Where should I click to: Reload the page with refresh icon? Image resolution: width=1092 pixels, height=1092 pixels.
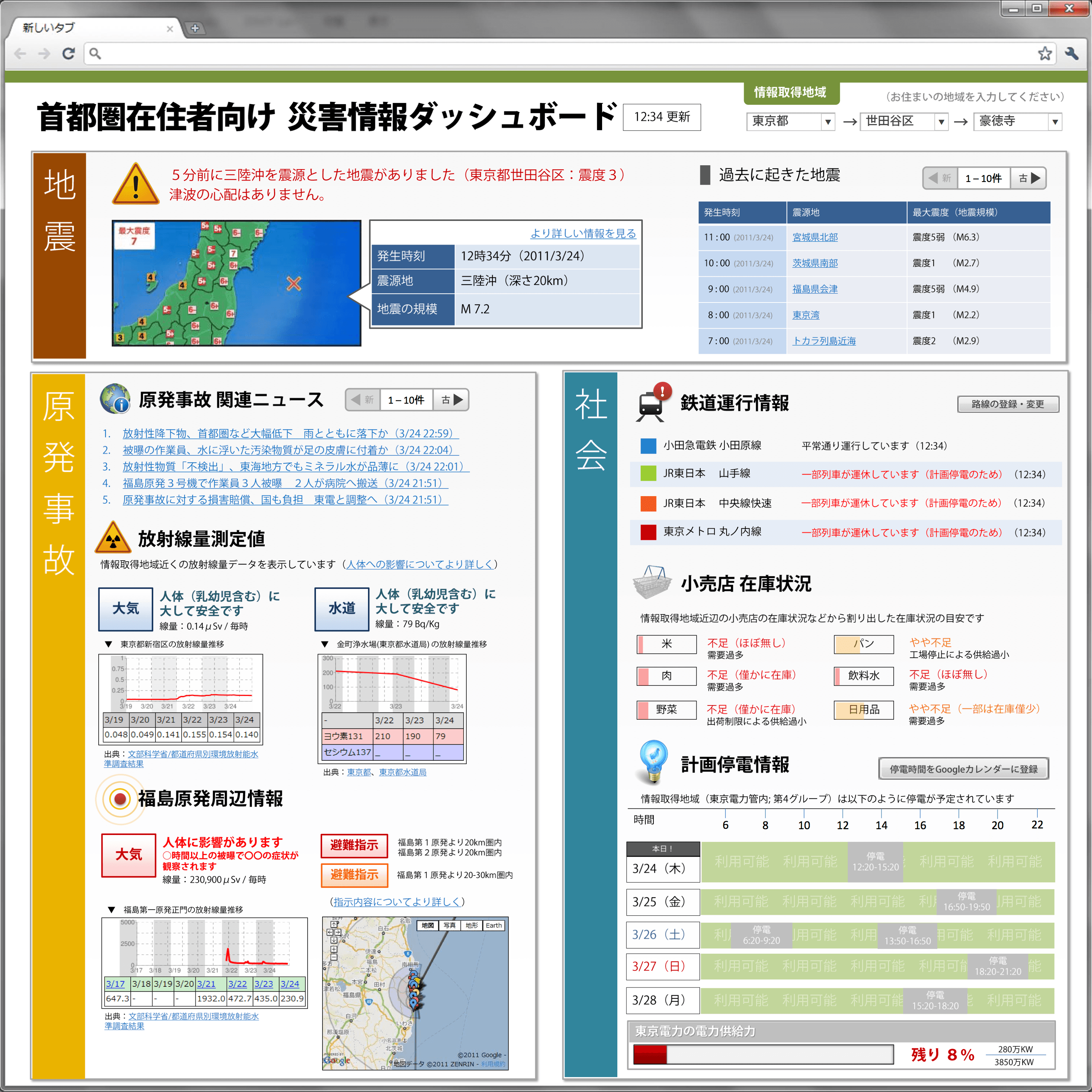[68, 54]
